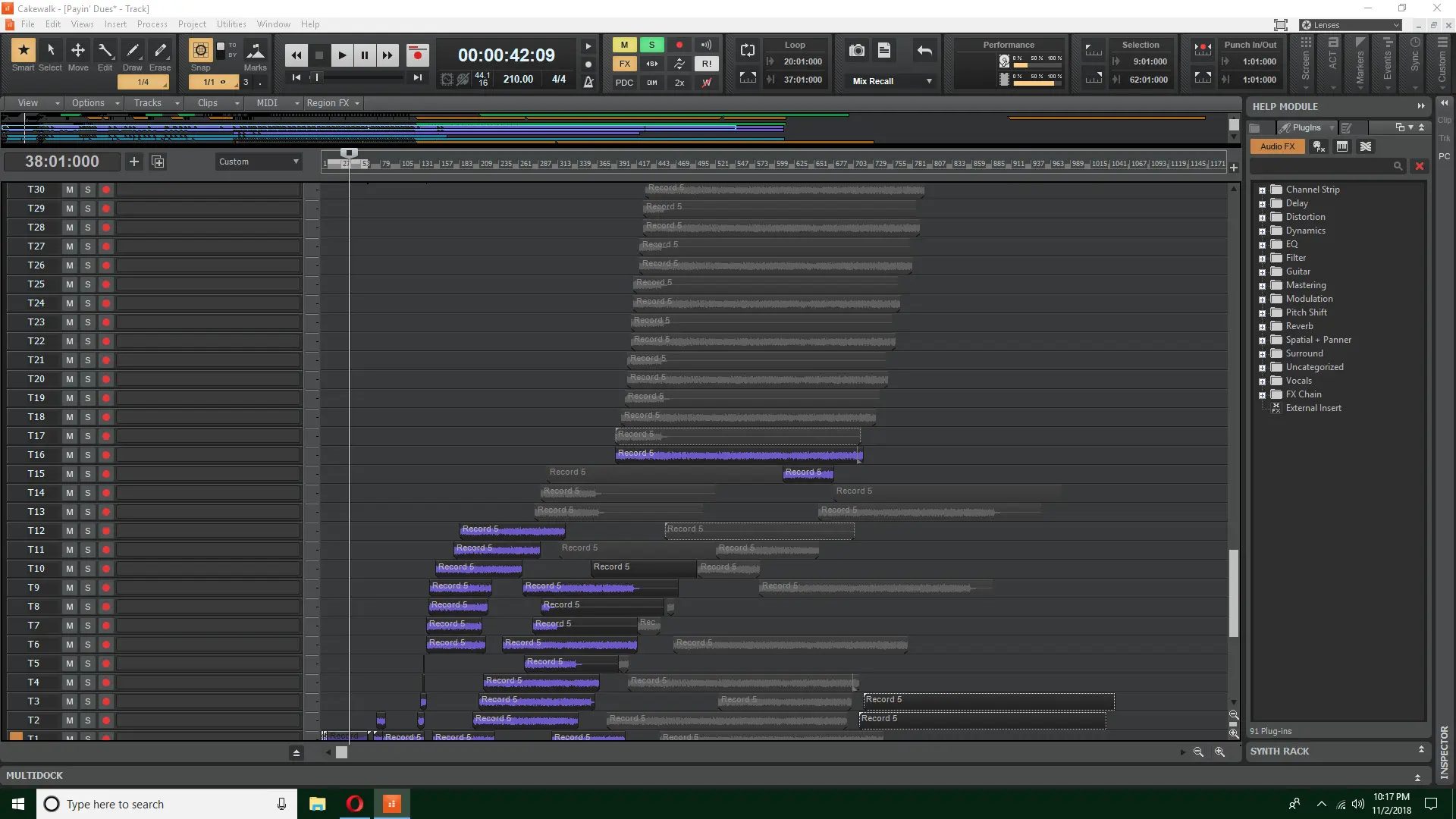Mute track T16

point(69,455)
